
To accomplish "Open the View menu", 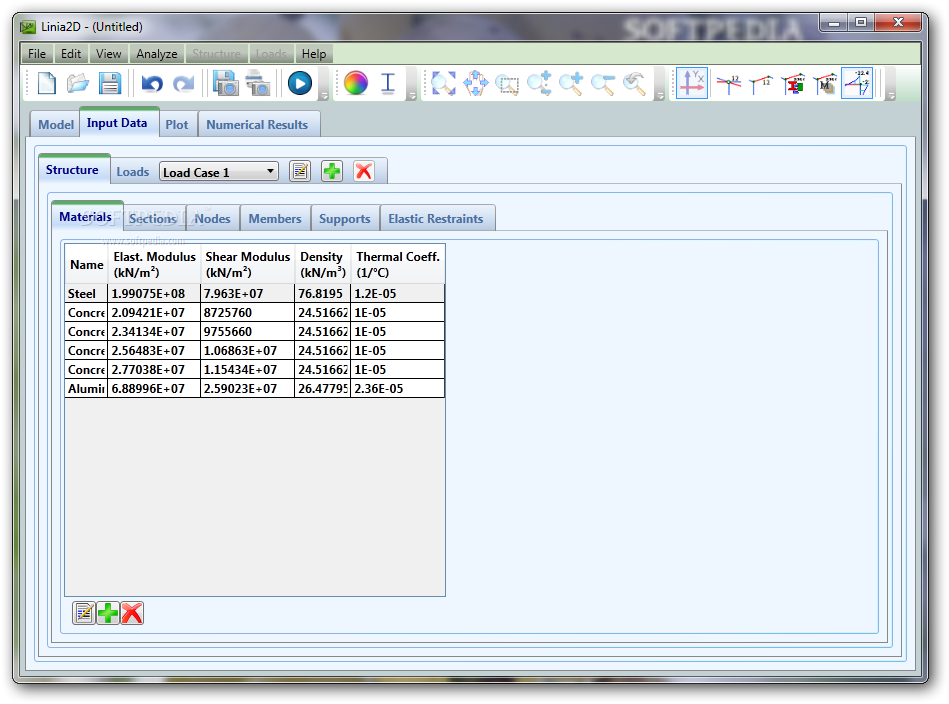I will (108, 54).
